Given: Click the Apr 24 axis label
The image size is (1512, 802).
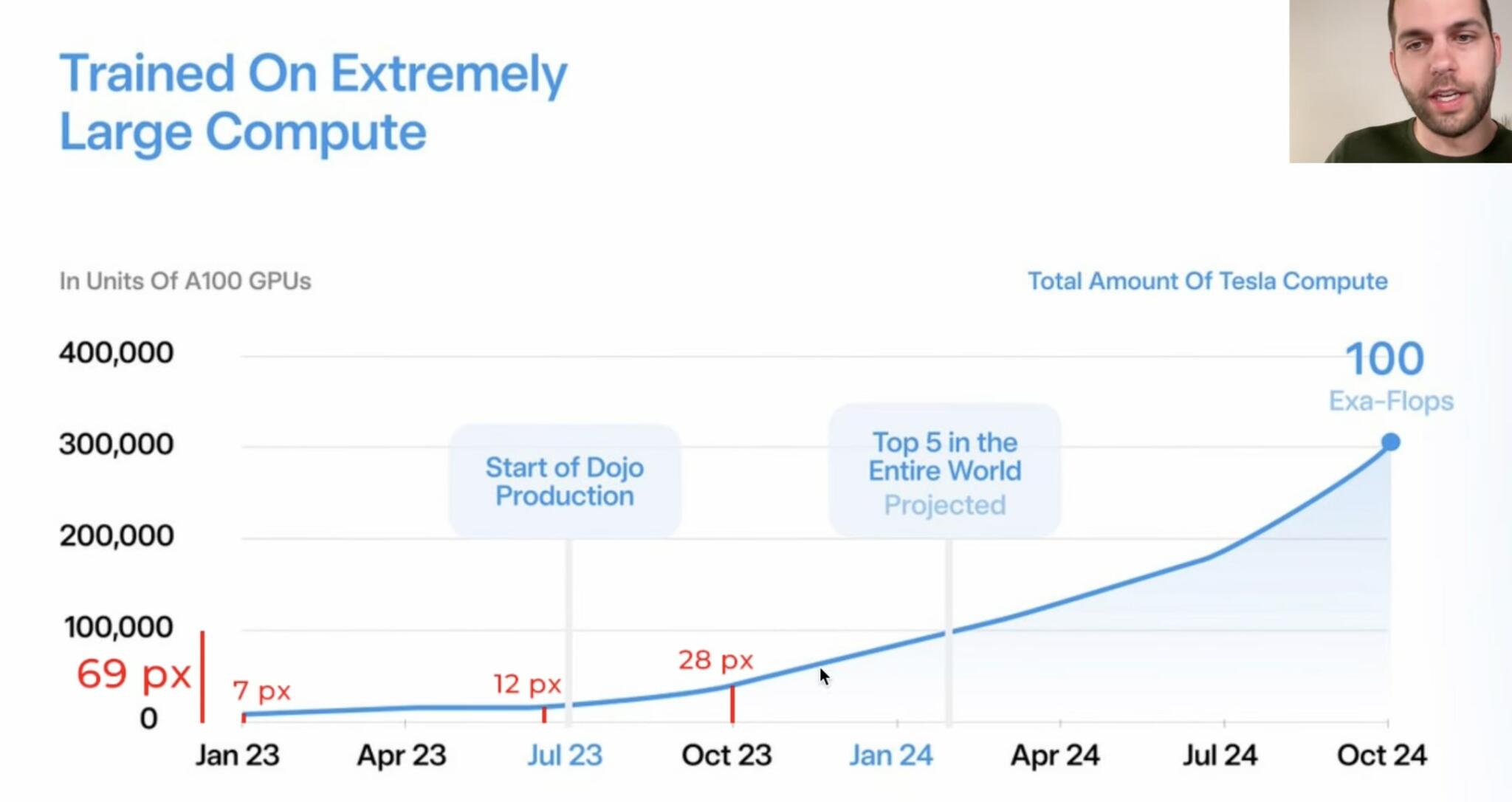Looking at the screenshot, I should pyautogui.click(x=1055, y=755).
